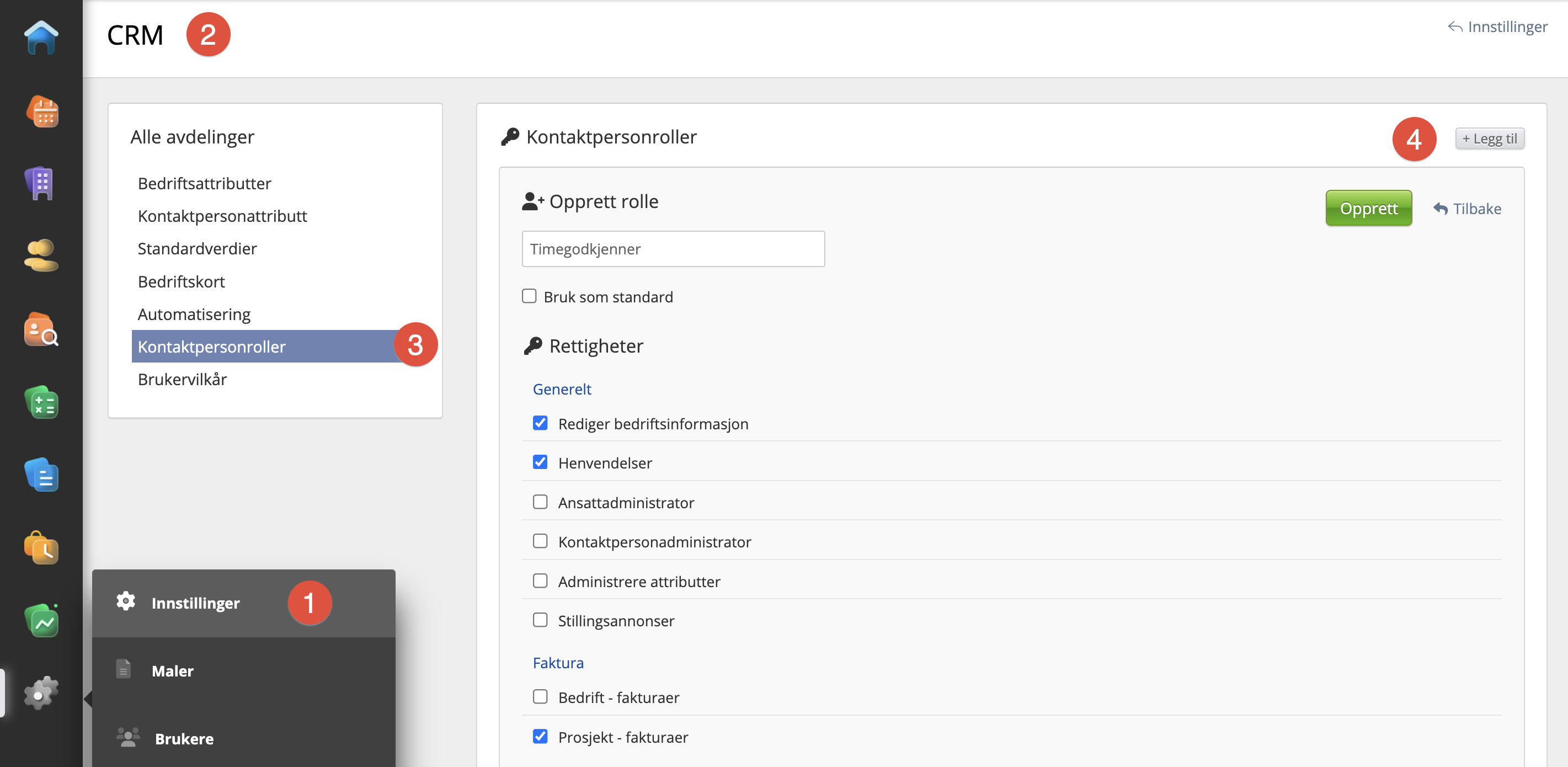Open the home icon in sidebar

pos(41,37)
